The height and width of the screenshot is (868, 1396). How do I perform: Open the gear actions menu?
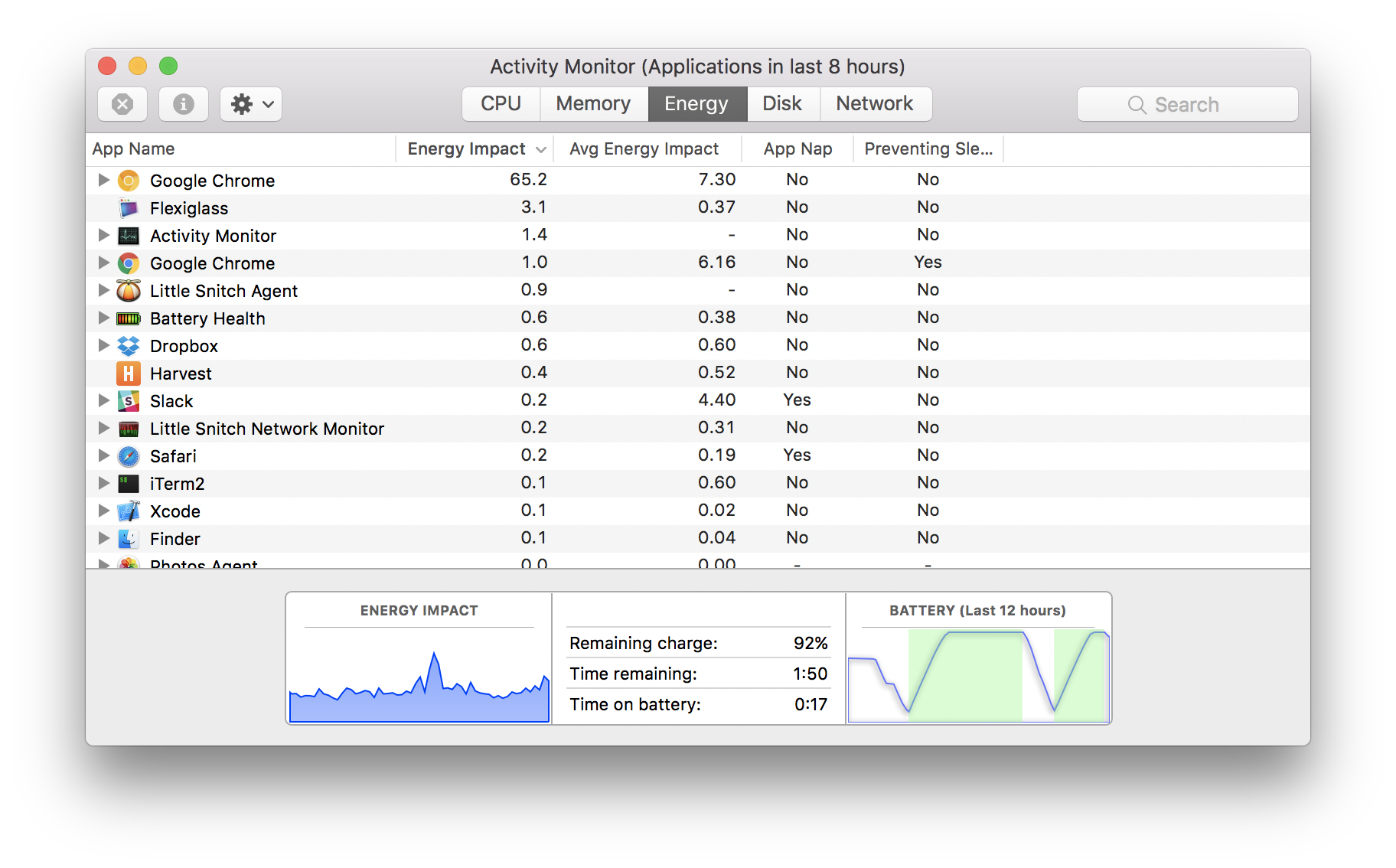[x=251, y=104]
